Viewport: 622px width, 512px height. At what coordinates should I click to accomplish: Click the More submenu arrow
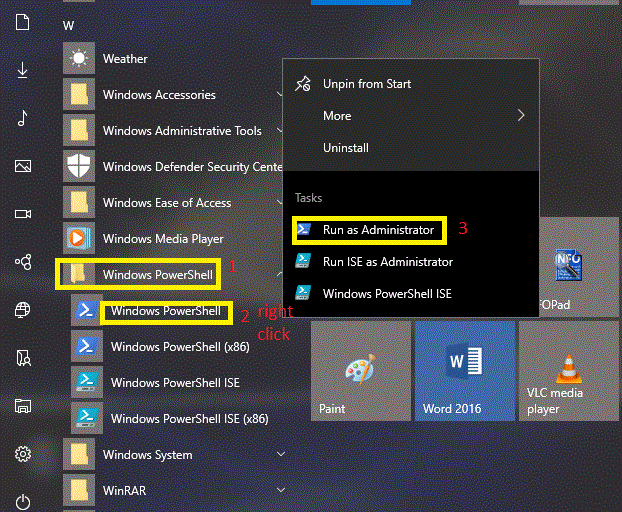pyautogui.click(x=521, y=115)
